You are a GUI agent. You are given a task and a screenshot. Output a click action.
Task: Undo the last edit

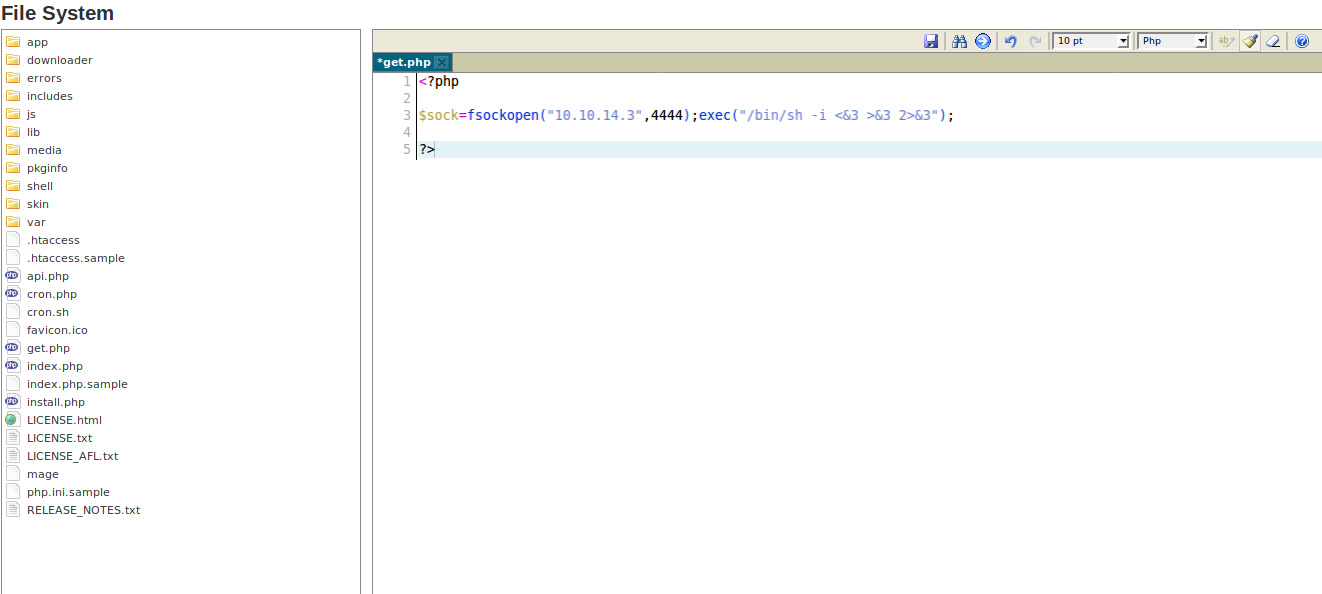point(1011,41)
